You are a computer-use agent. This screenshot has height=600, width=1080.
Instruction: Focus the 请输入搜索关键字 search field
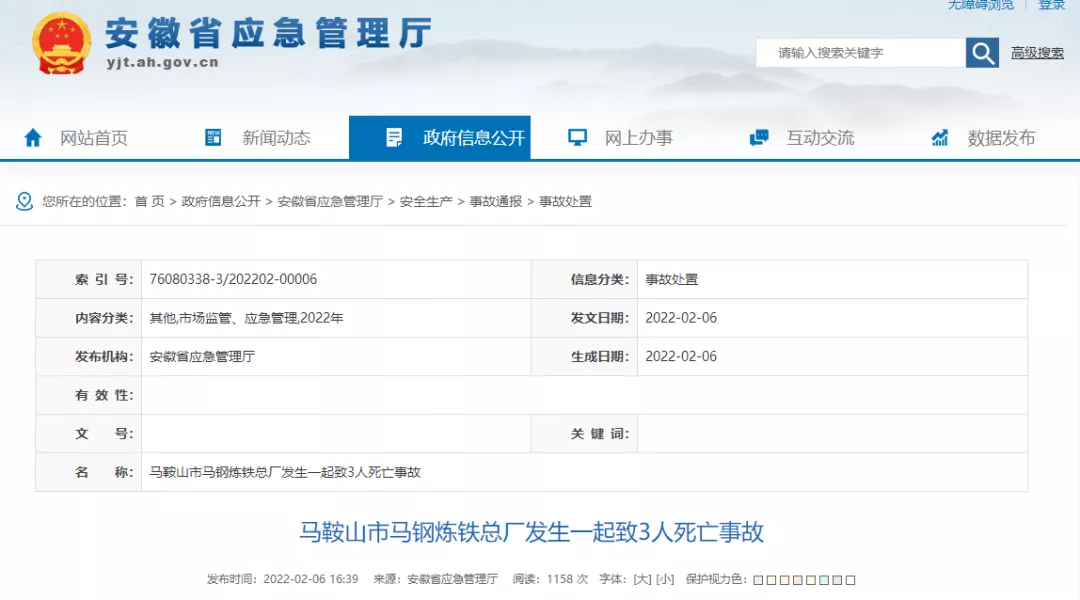[x=860, y=53]
